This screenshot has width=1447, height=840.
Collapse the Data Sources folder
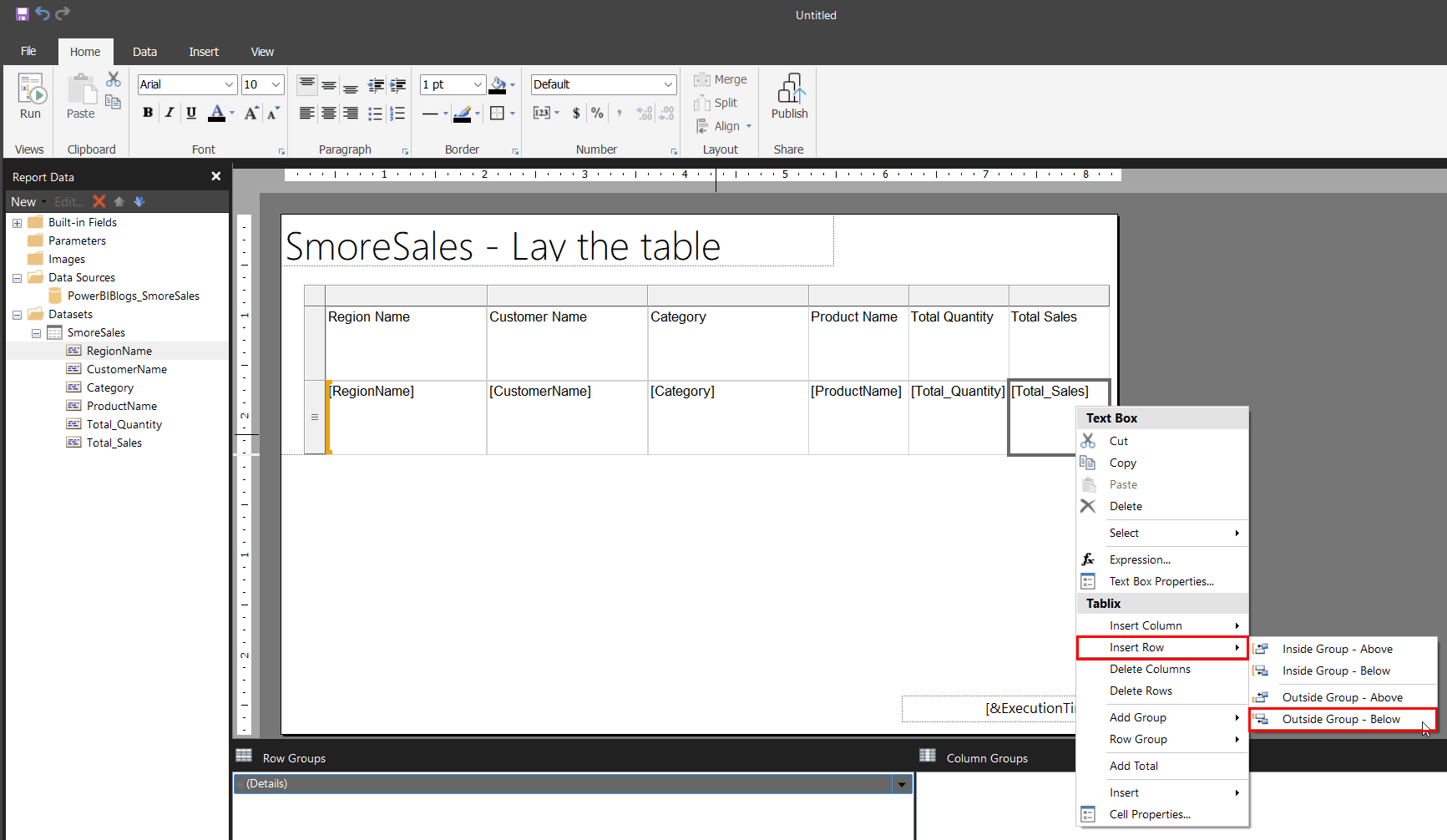17,278
